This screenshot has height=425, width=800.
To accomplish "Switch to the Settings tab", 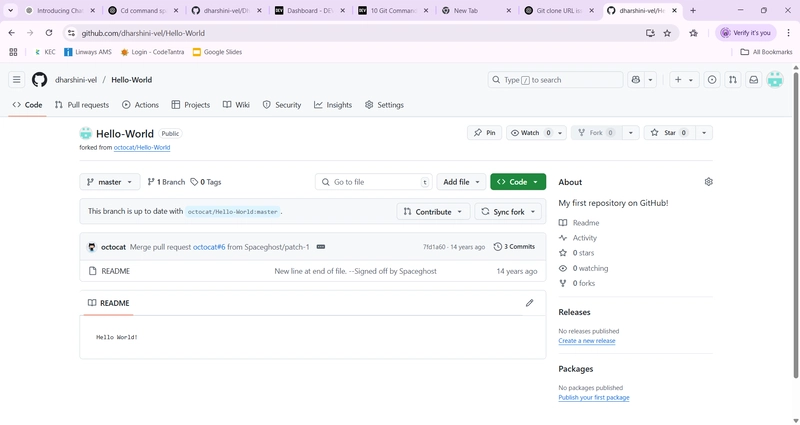I will pyautogui.click(x=384, y=105).
